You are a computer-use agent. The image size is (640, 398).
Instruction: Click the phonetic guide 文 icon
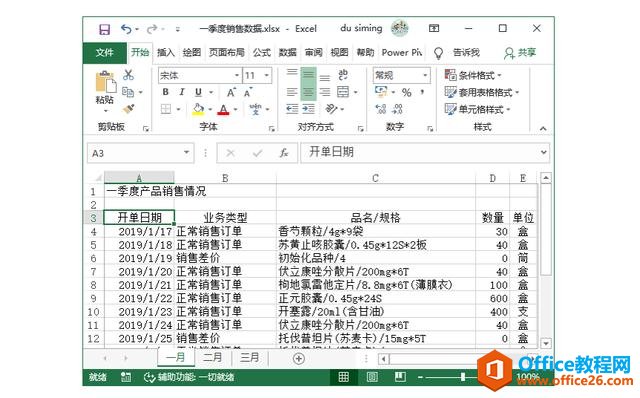(x=255, y=109)
